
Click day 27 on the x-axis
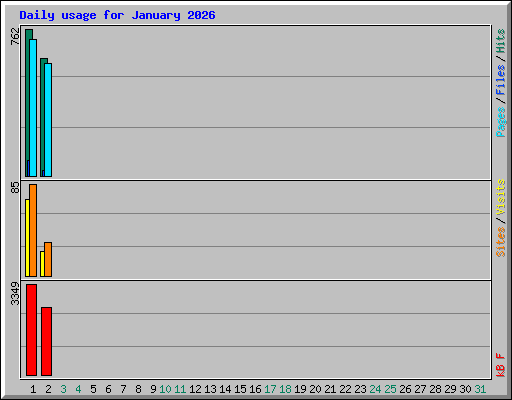420,389
